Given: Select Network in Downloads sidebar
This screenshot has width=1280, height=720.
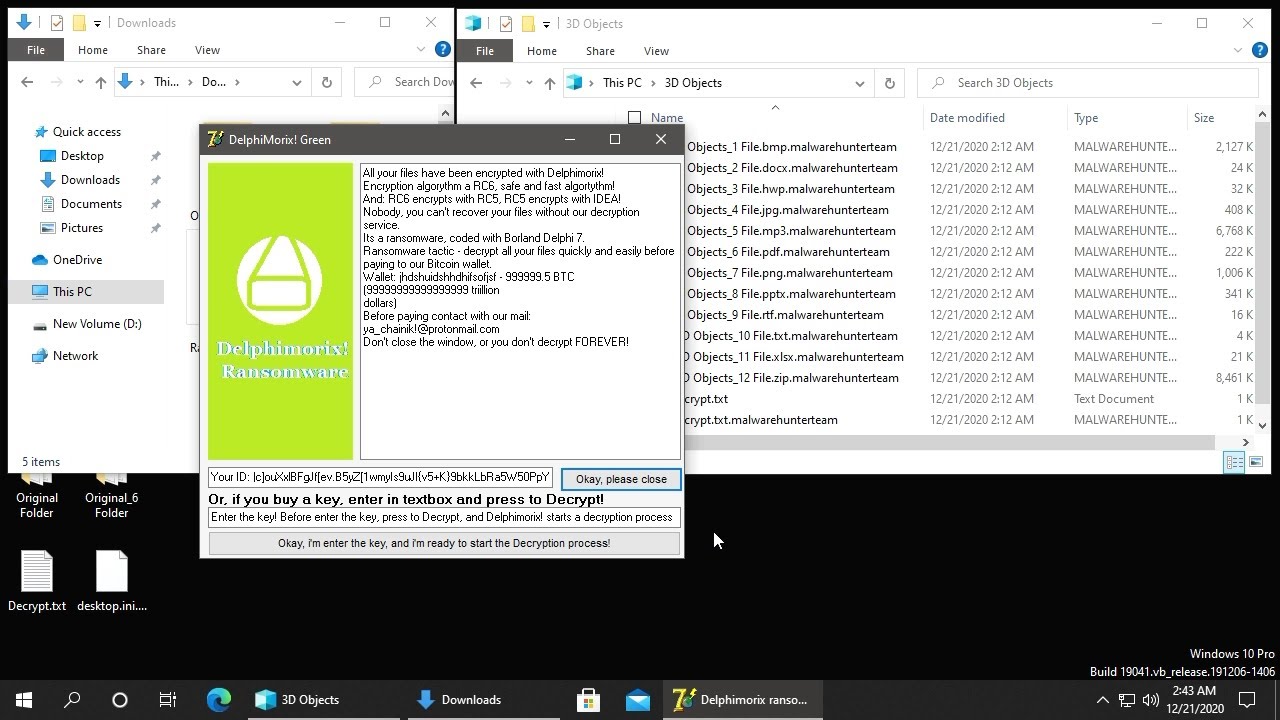Looking at the screenshot, I should tap(75, 356).
